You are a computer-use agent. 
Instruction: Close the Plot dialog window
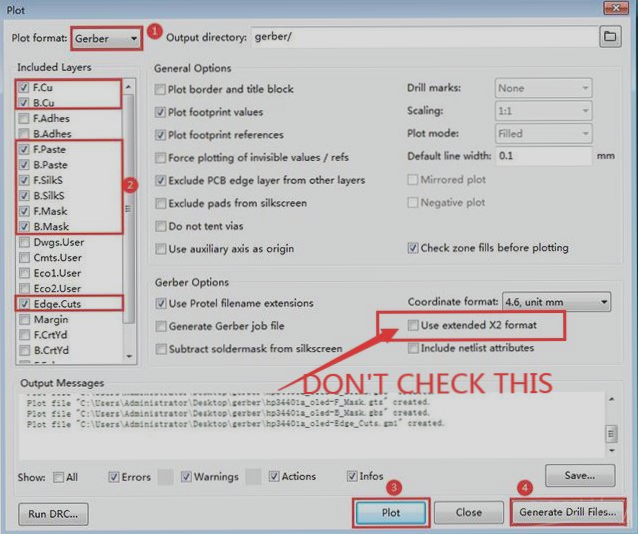pyautogui.click(x=617, y=8)
